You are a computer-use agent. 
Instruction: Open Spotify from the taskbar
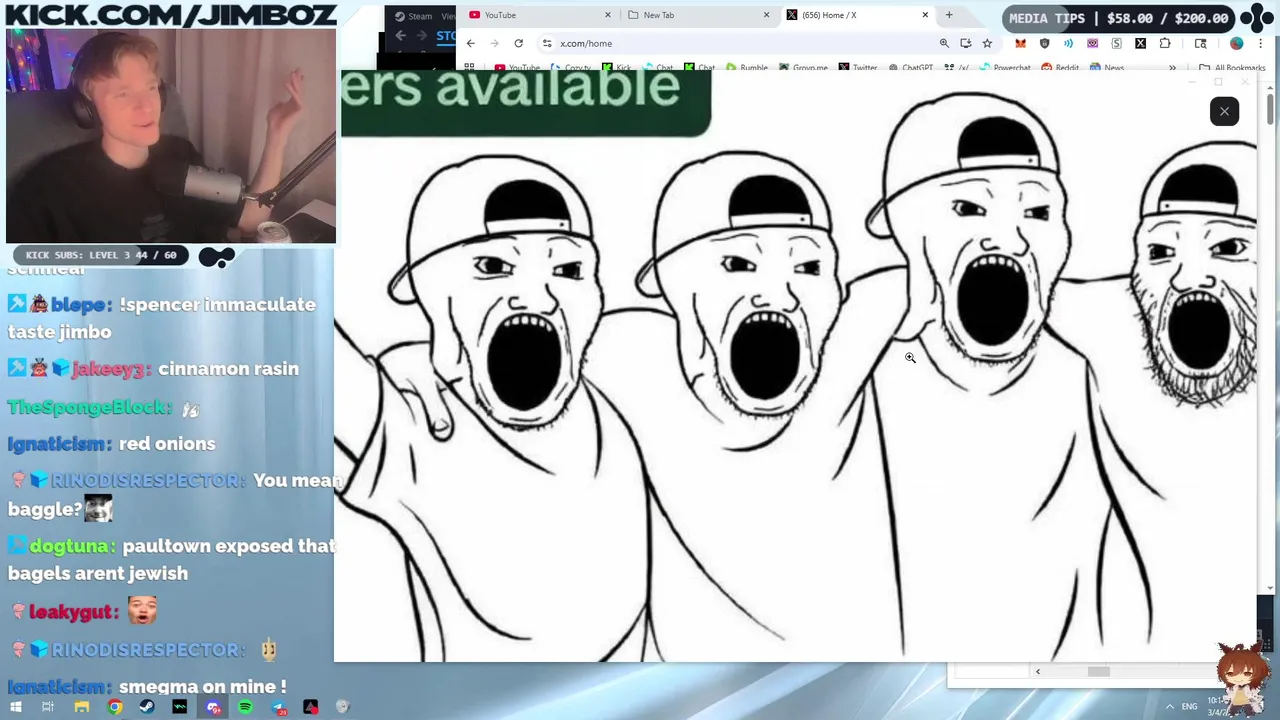(x=245, y=707)
